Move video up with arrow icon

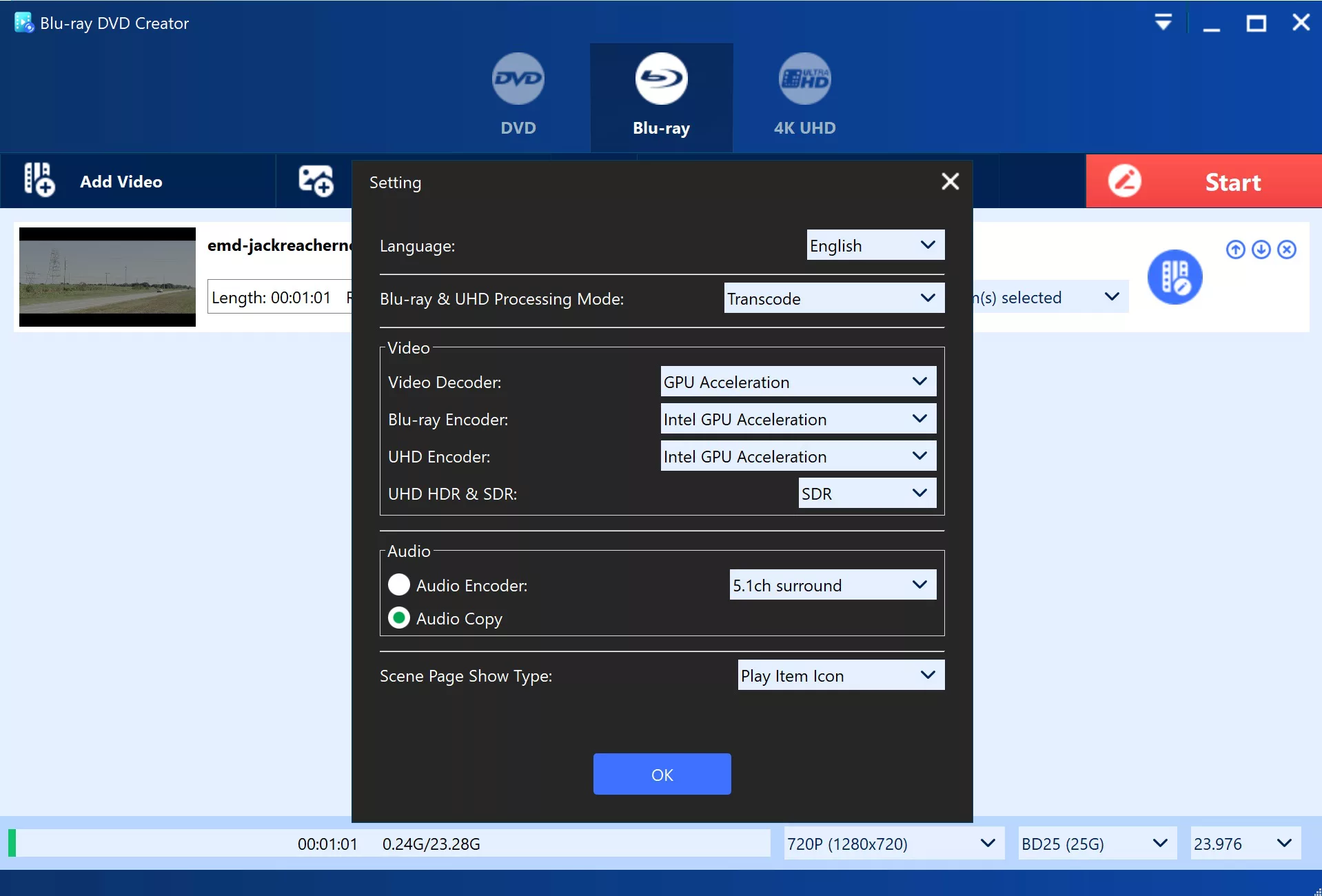click(x=1235, y=250)
